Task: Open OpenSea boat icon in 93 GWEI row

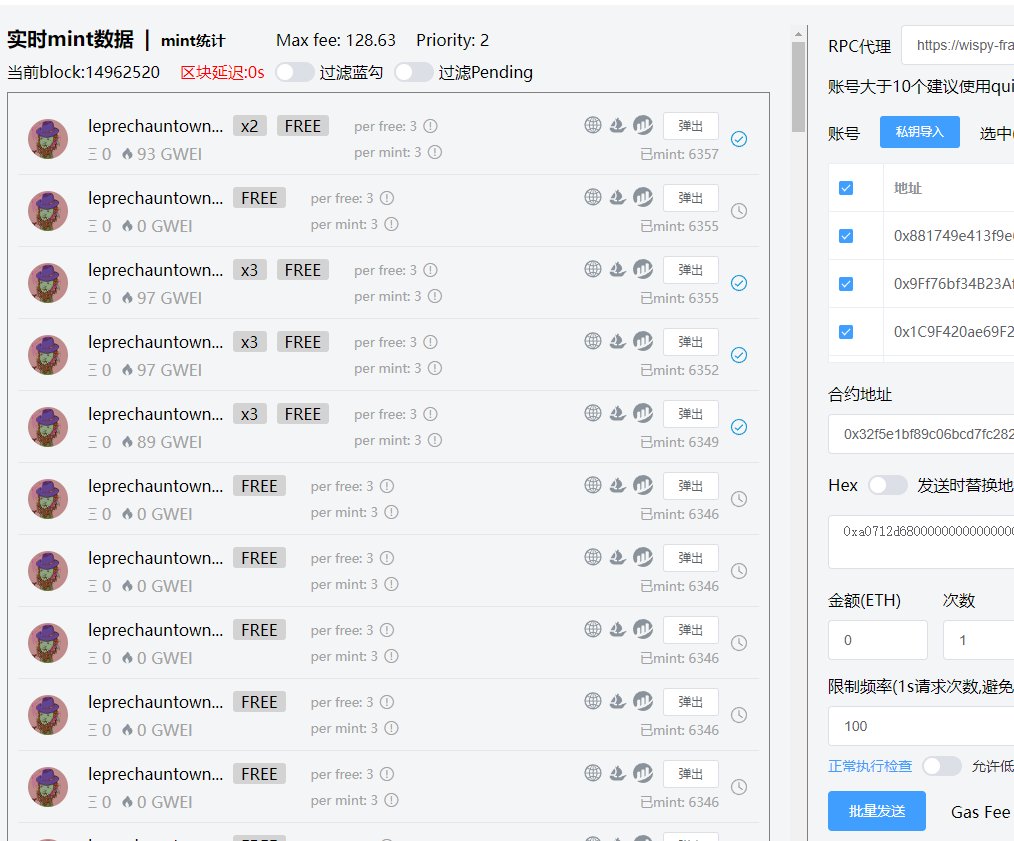Action: point(618,125)
